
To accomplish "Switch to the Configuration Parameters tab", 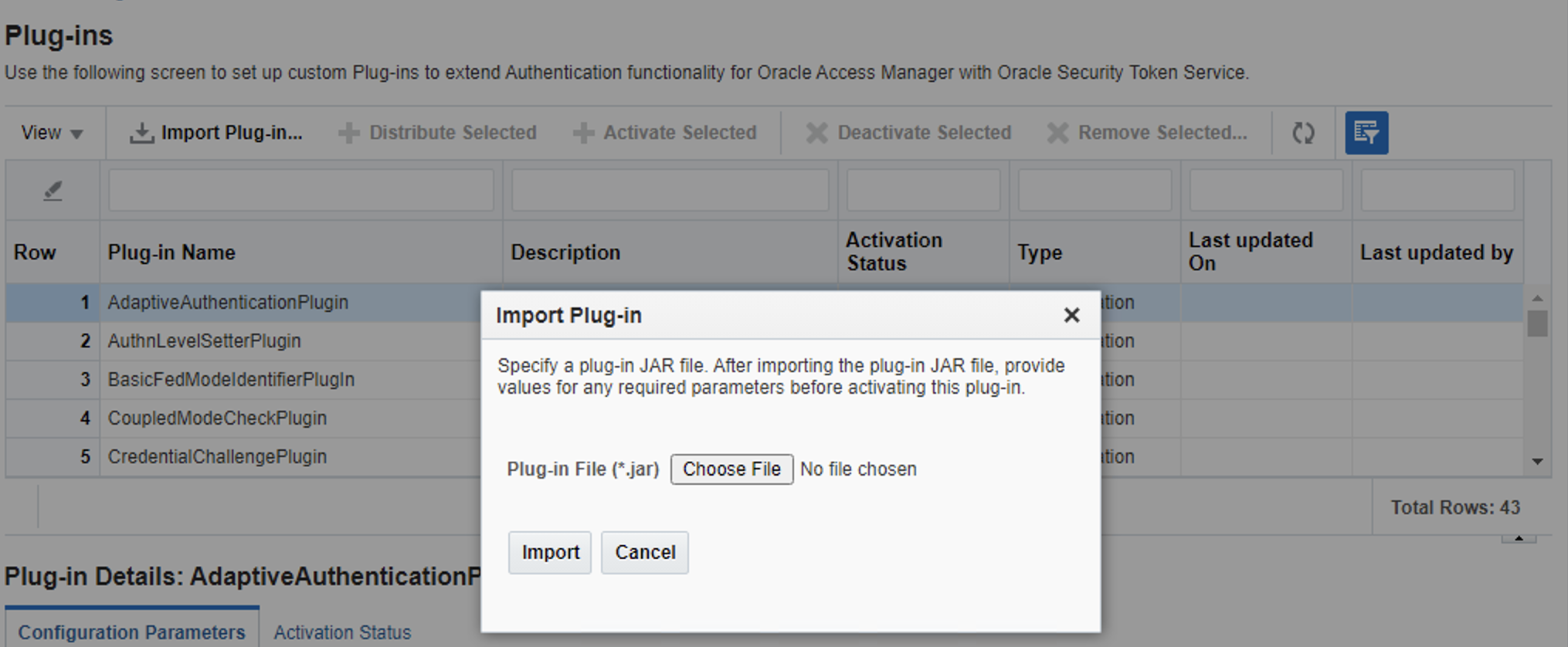I will pos(131,632).
